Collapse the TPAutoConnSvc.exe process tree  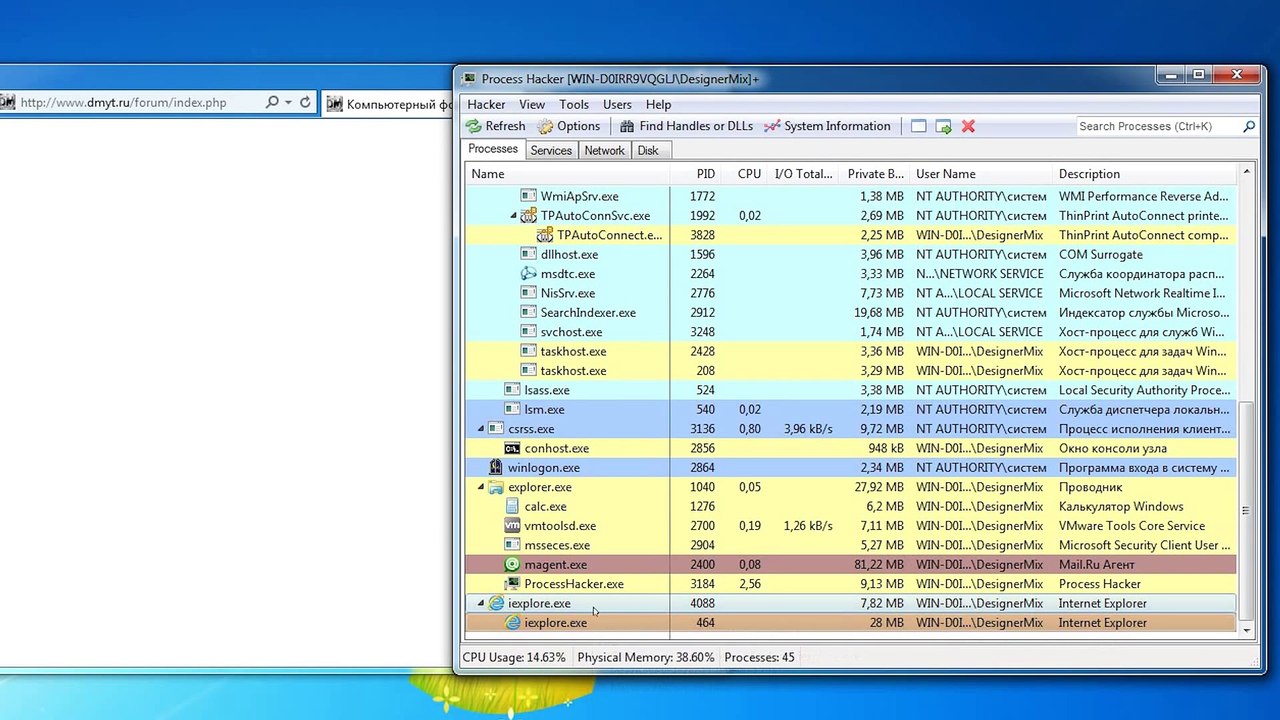pos(513,216)
